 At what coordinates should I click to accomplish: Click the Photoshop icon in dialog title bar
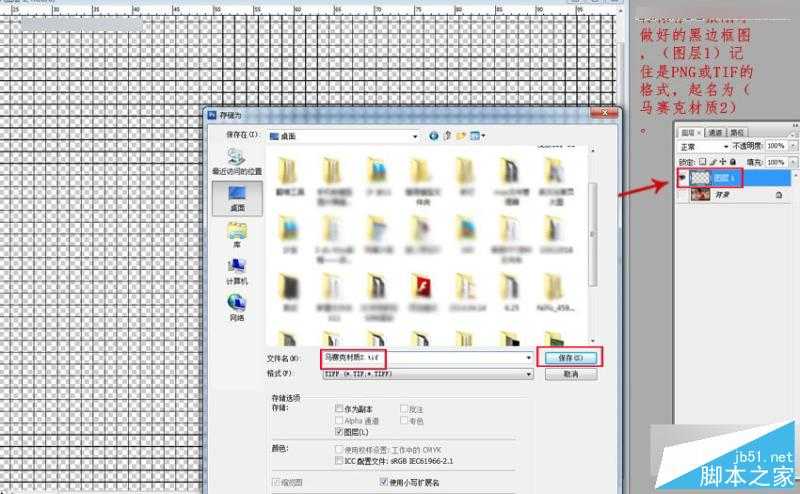click(x=212, y=115)
